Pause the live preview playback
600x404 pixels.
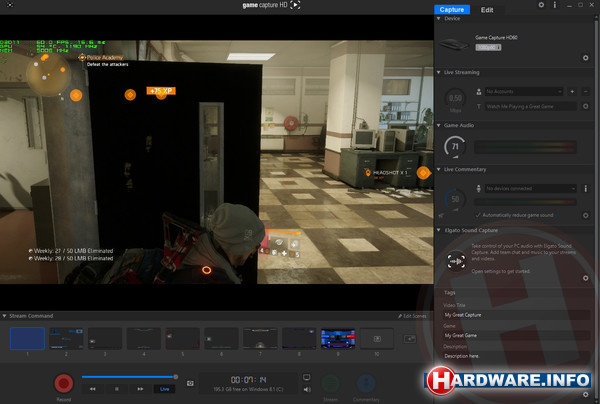click(117, 389)
